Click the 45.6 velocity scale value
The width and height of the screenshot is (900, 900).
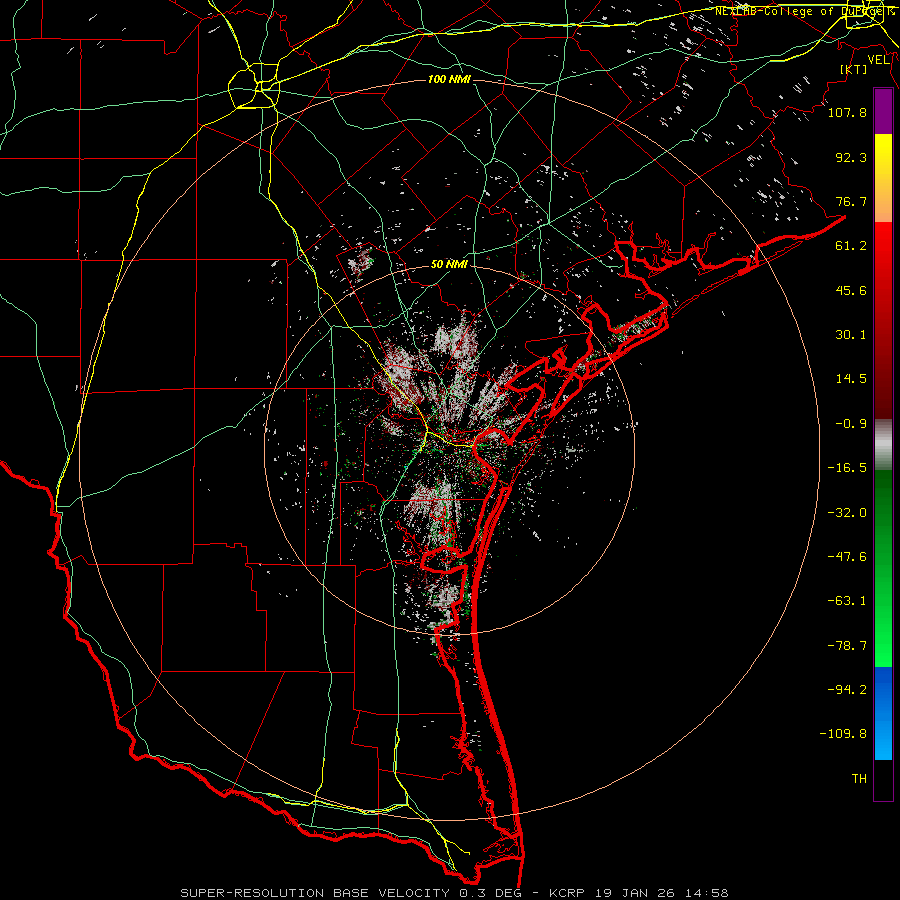pyautogui.click(x=851, y=290)
